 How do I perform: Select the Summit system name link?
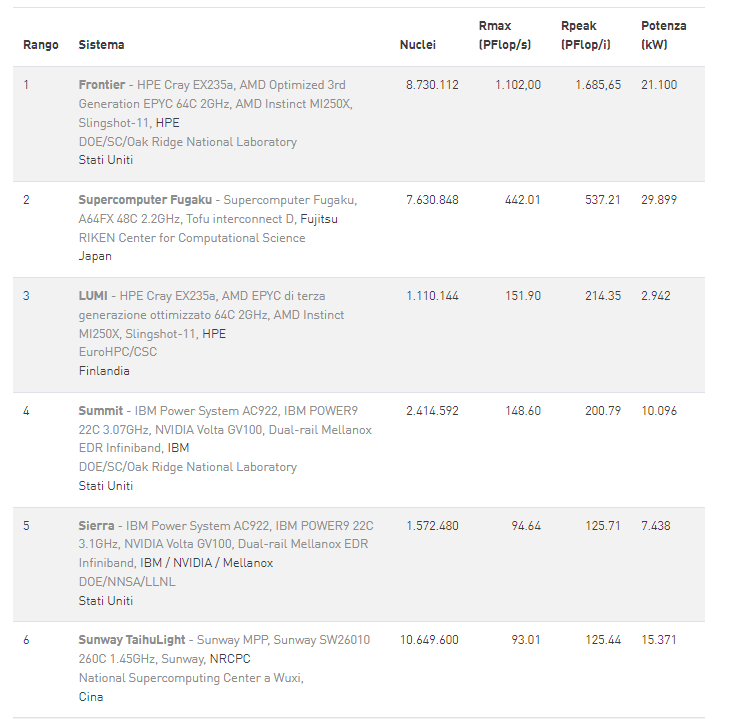pos(101,411)
